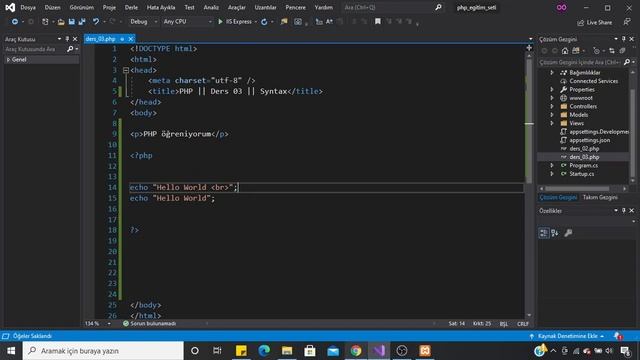Click the switch views icon in Çözüm Gezgini
This screenshot has height=360, width=640.
point(576,51)
